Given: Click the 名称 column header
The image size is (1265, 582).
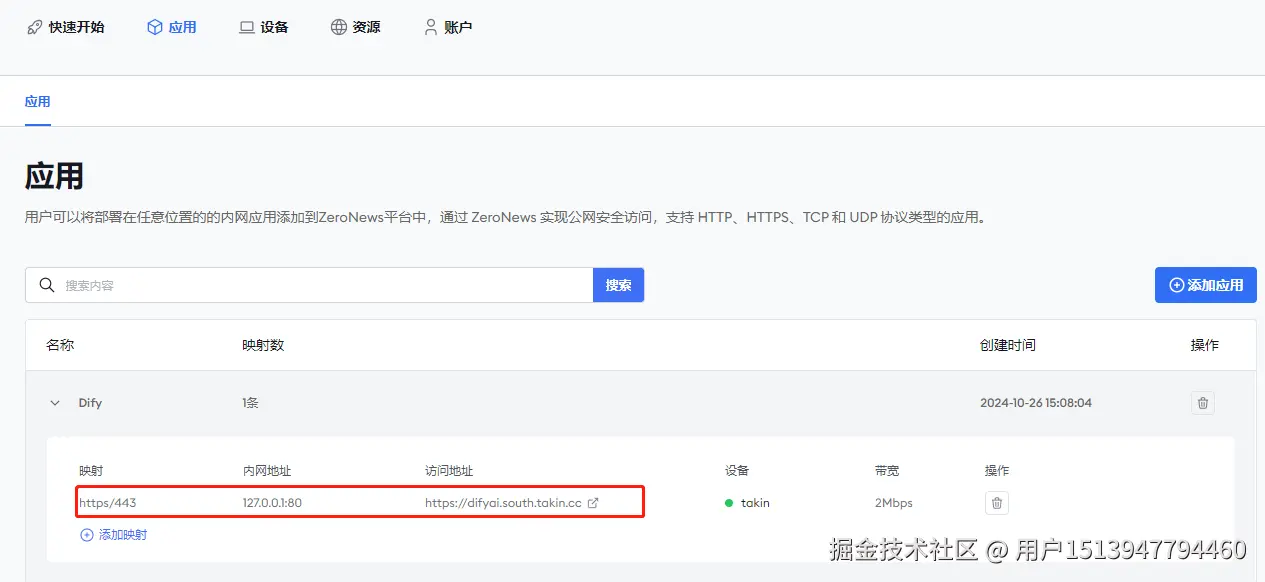Looking at the screenshot, I should click(x=60, y=345).
